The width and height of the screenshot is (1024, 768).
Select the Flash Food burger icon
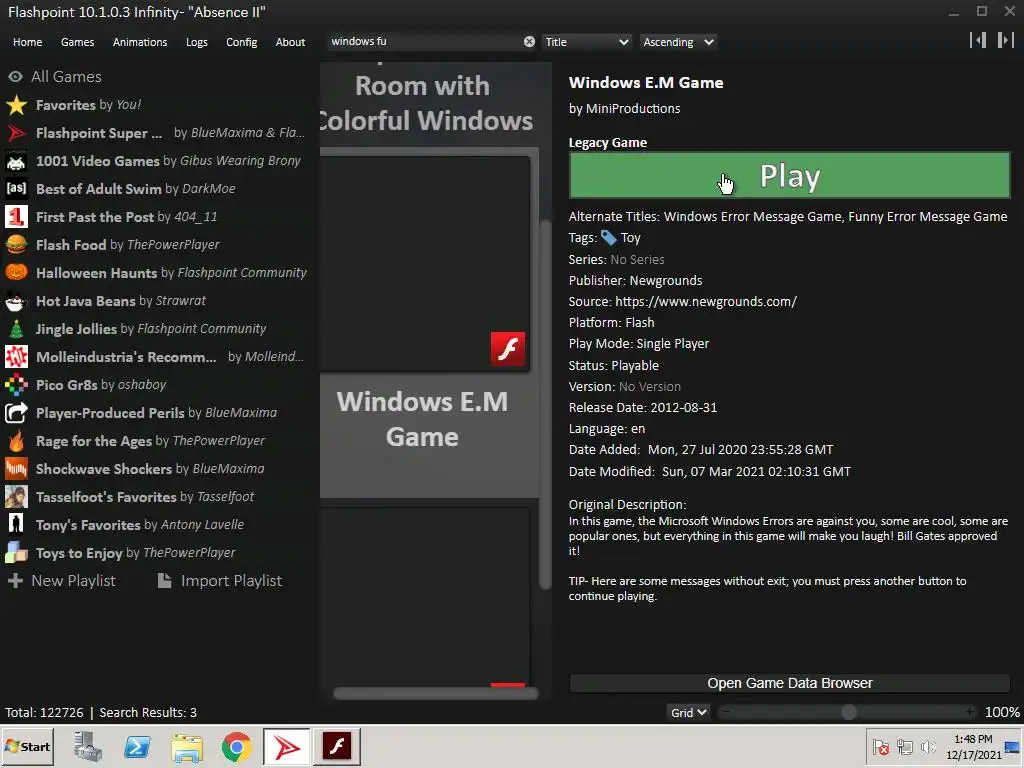click(16, 245)
